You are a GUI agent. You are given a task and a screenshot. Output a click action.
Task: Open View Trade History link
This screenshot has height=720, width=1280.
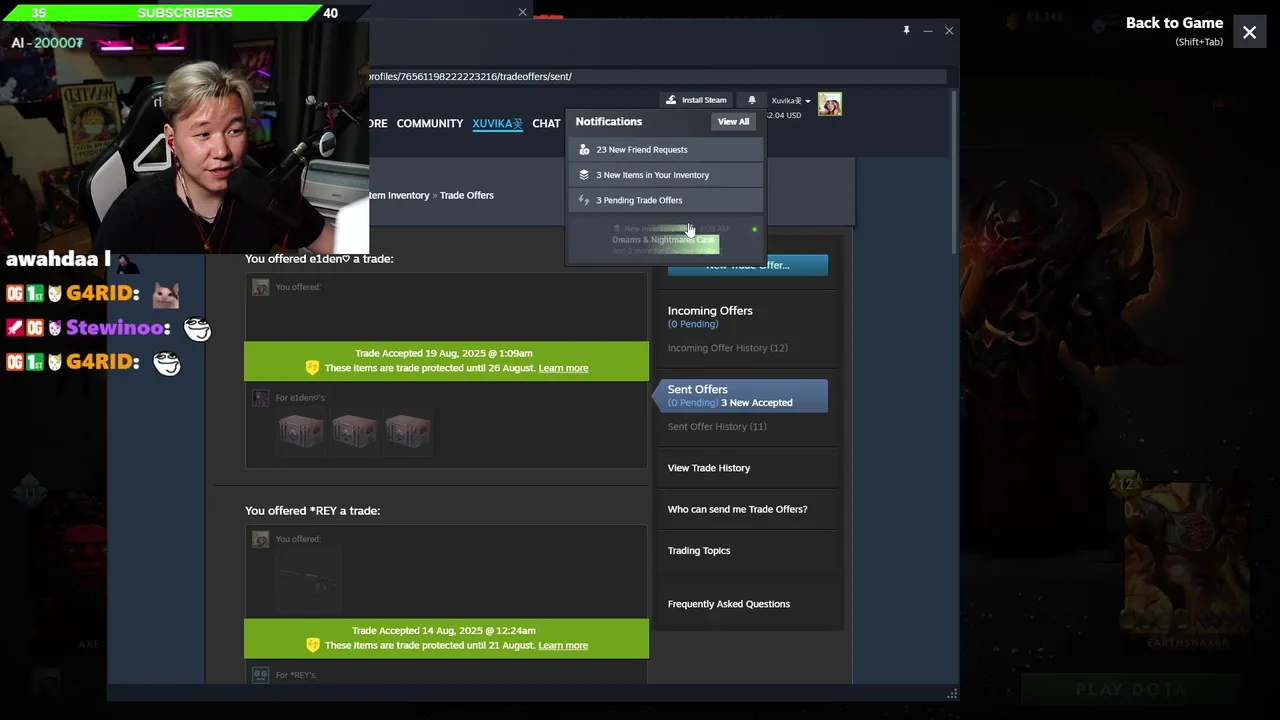tap(708, 468)
